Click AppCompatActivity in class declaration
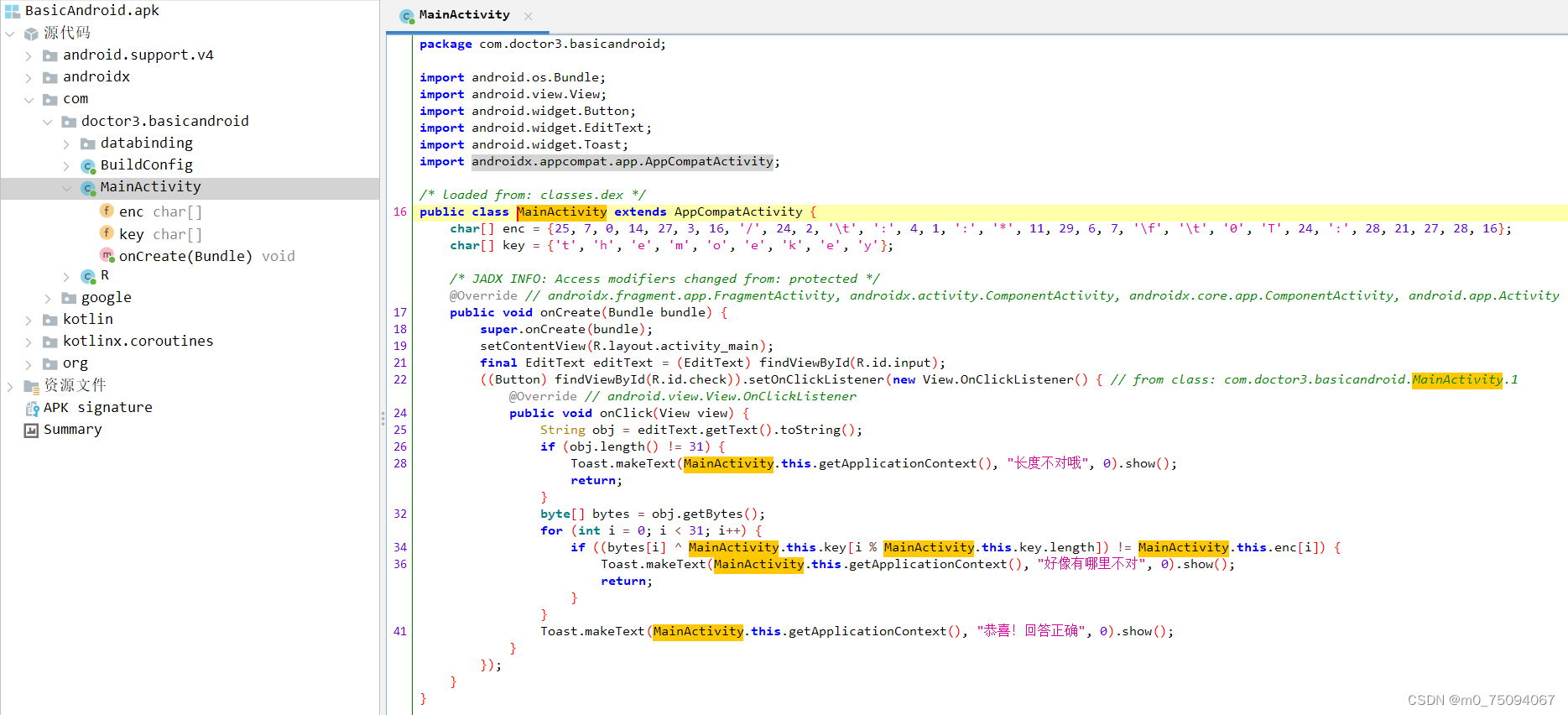 pyautogui.click(x=738, y=211)
